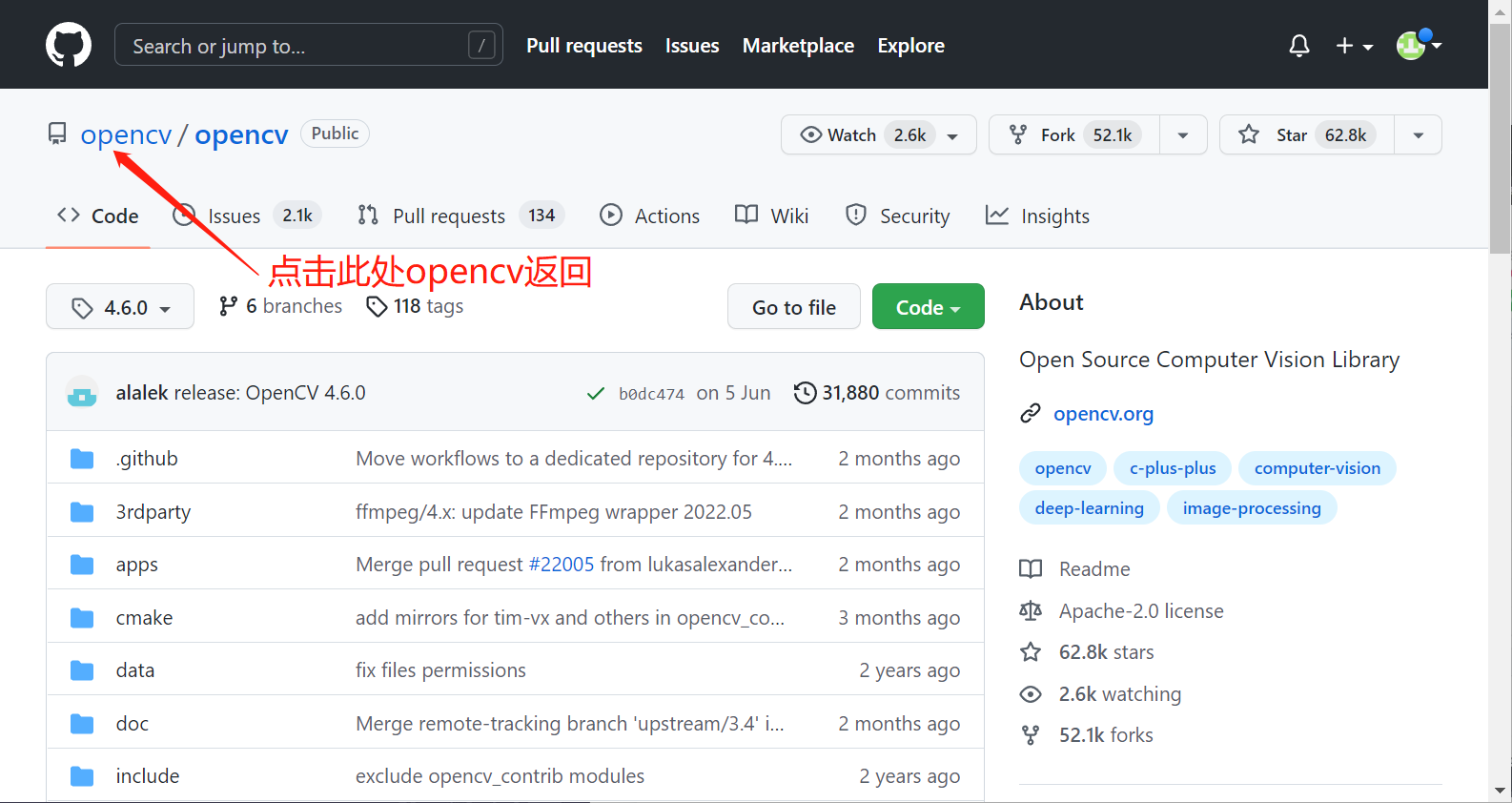The image size is (1512, 803).
Task: Open the Actions tab
Action: 649,216
